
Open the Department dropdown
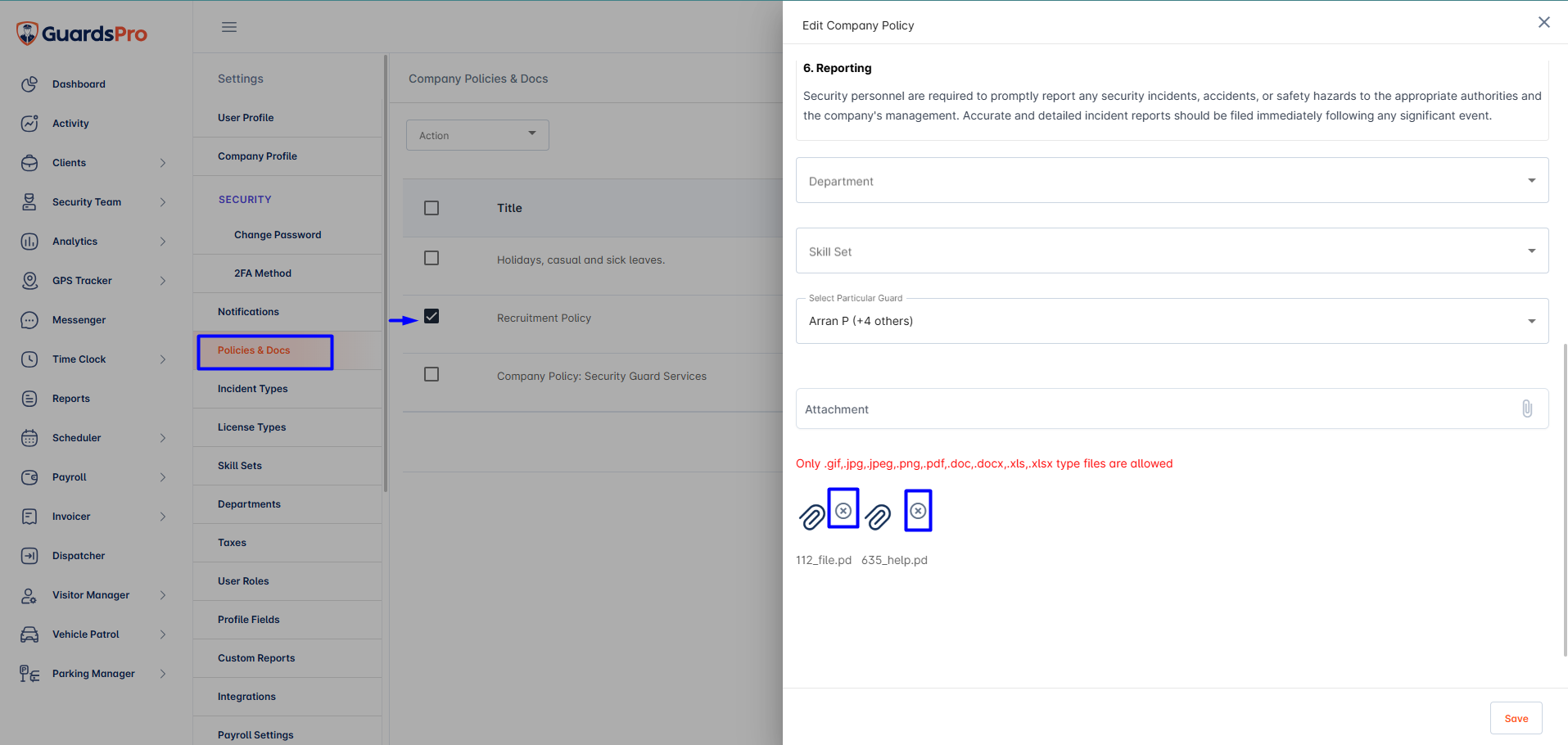[x=1172, y=180]
